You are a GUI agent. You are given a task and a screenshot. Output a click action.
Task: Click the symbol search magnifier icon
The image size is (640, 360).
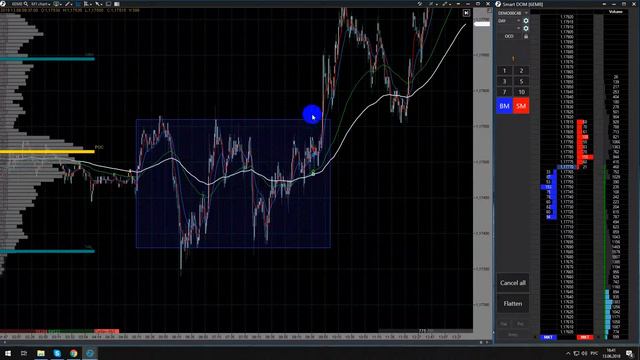pos(26,4)
